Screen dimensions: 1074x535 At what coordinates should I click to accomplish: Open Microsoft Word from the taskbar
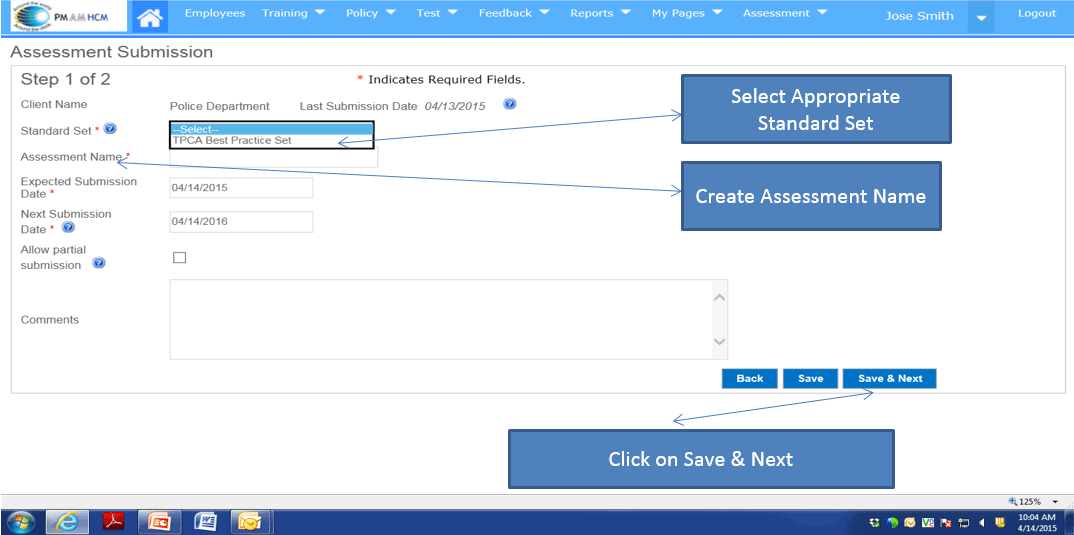point(205,521)
